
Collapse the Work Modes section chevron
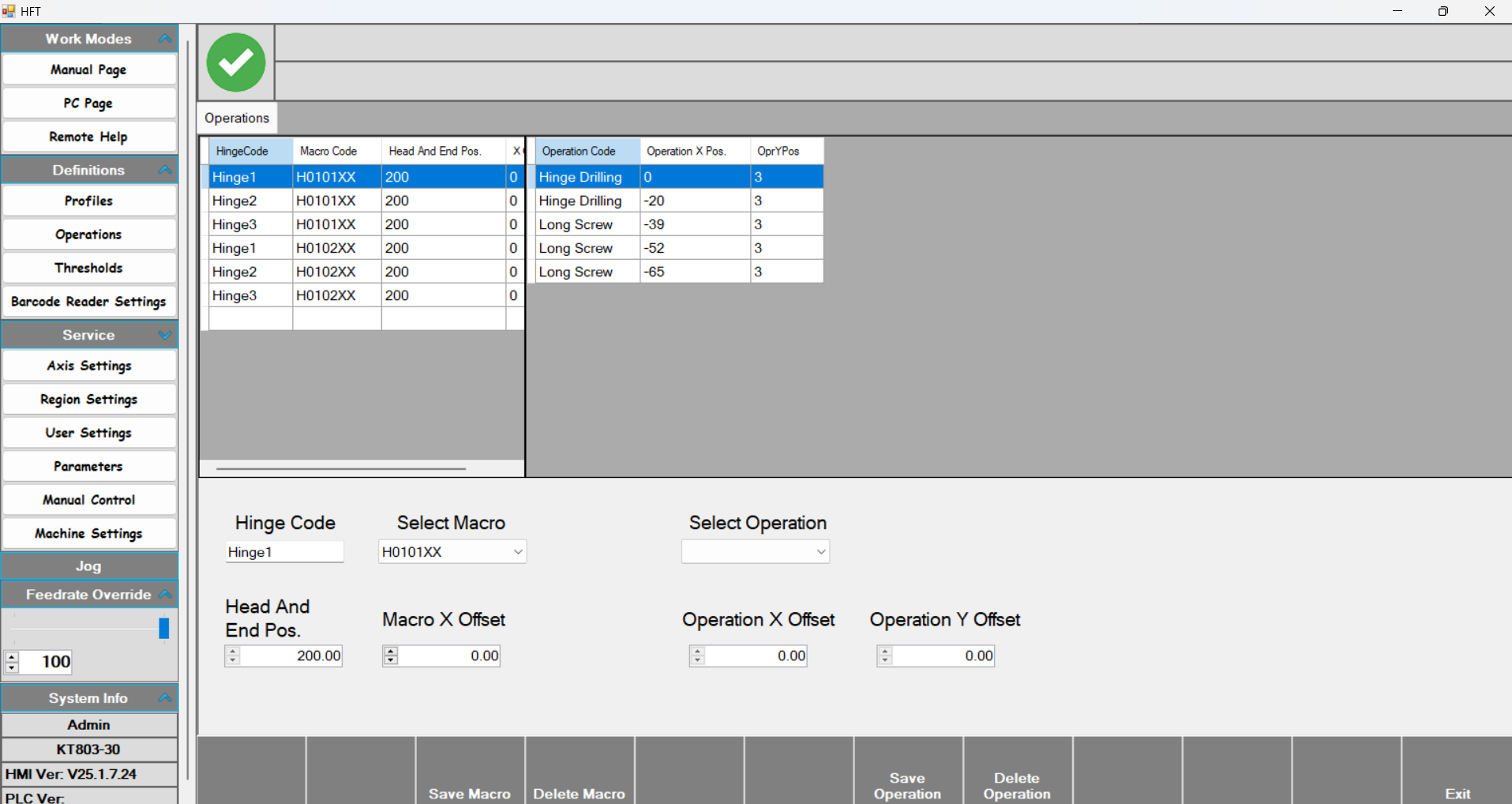pyautogui.click(x=164, y=39)
